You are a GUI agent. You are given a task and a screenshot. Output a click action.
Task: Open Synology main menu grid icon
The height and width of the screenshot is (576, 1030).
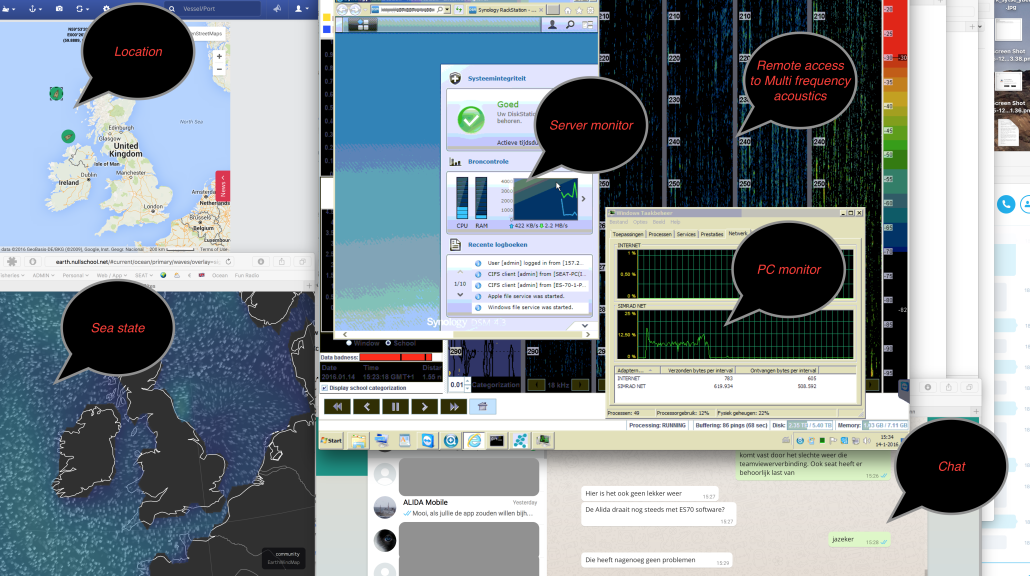coord(362,25)
